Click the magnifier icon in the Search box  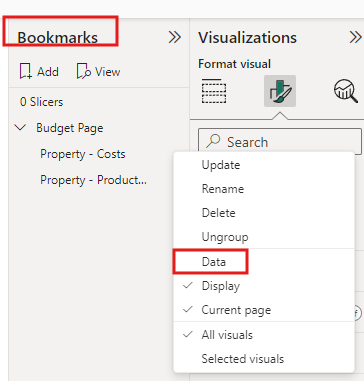click(x=213, y=142)
